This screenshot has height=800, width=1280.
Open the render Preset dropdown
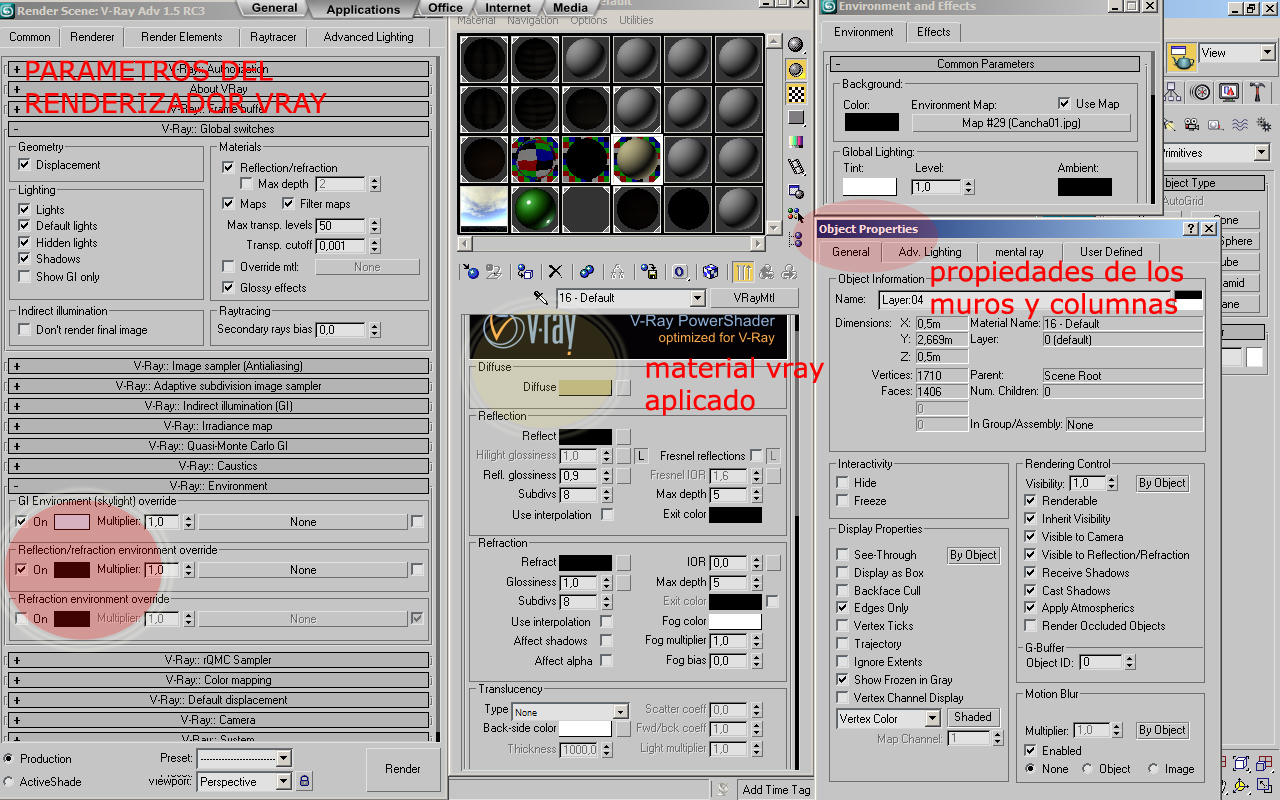(283, 758)
